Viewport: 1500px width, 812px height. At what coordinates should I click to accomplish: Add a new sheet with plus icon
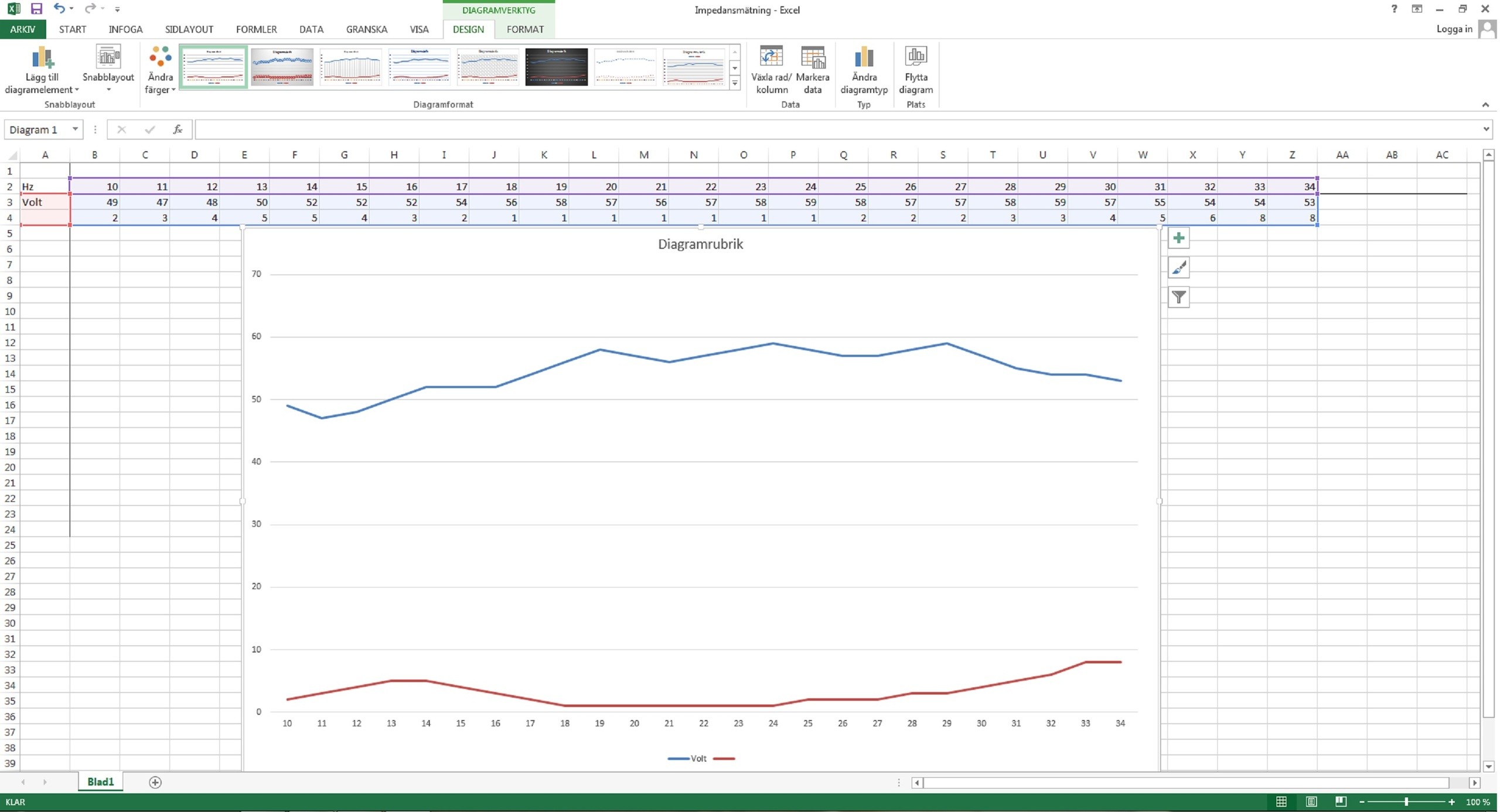pos(155,782)
